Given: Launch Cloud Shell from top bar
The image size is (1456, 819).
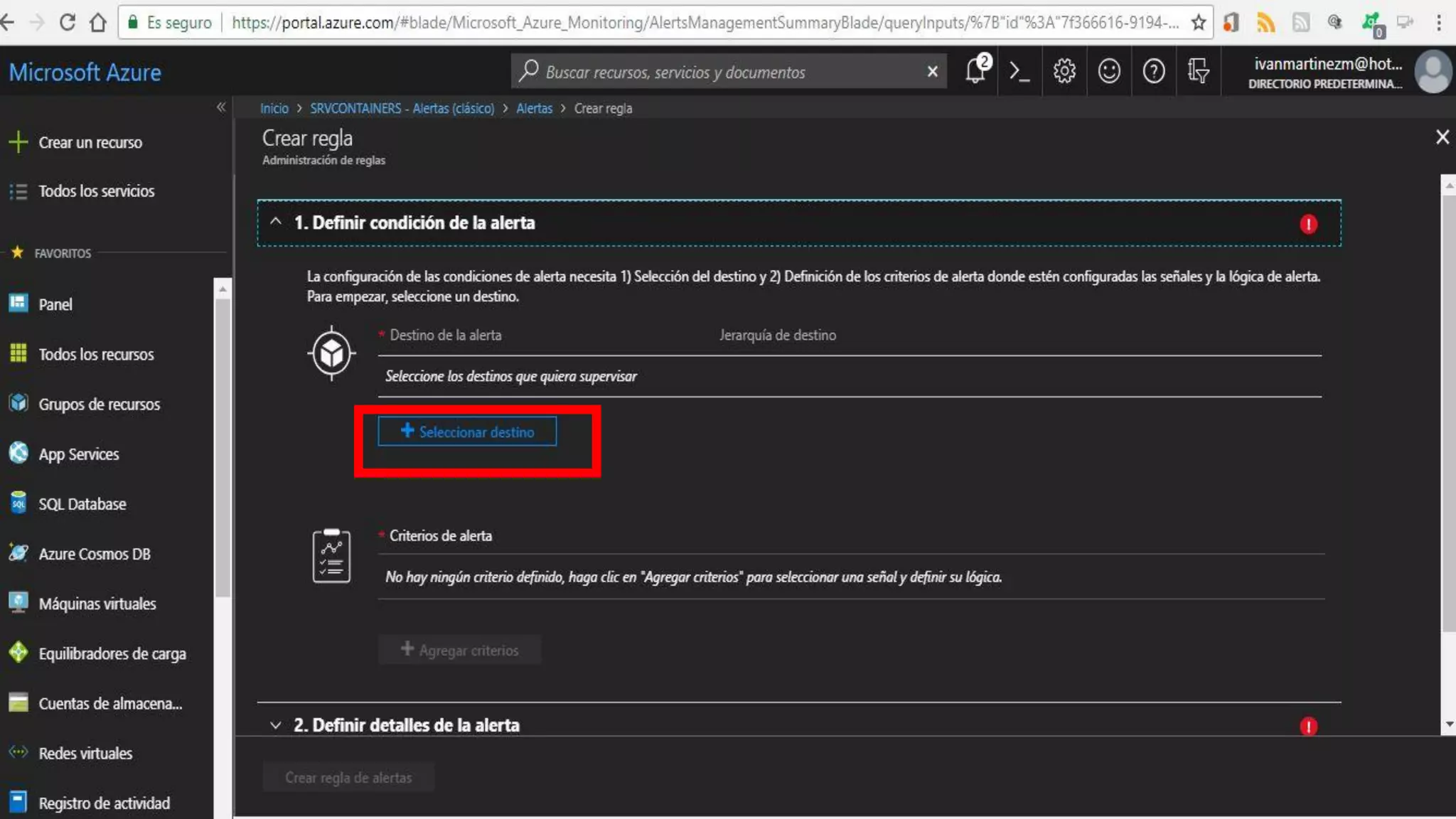Looking at the screenshot, I should [1019, 71].
